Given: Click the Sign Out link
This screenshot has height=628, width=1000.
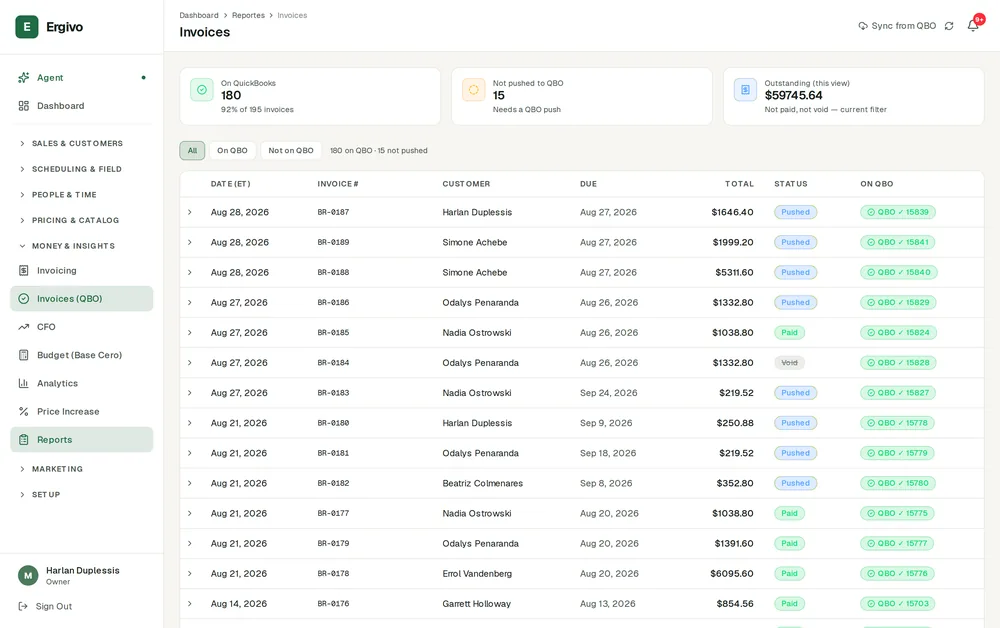Looking at the screenshot, I should (x=45, y=606).
